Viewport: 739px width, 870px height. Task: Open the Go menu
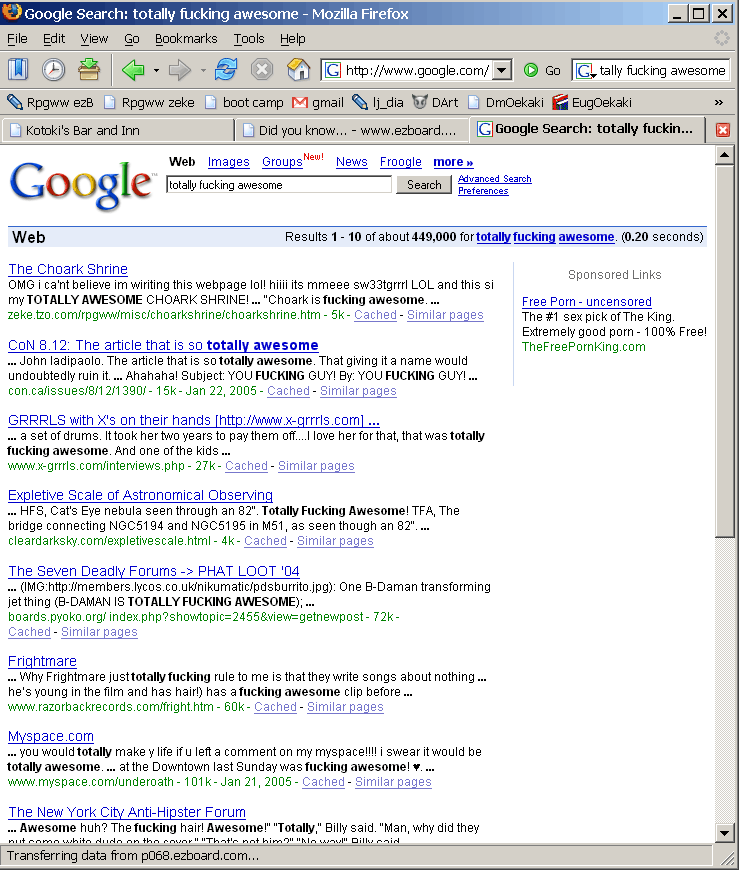[131, 39]
